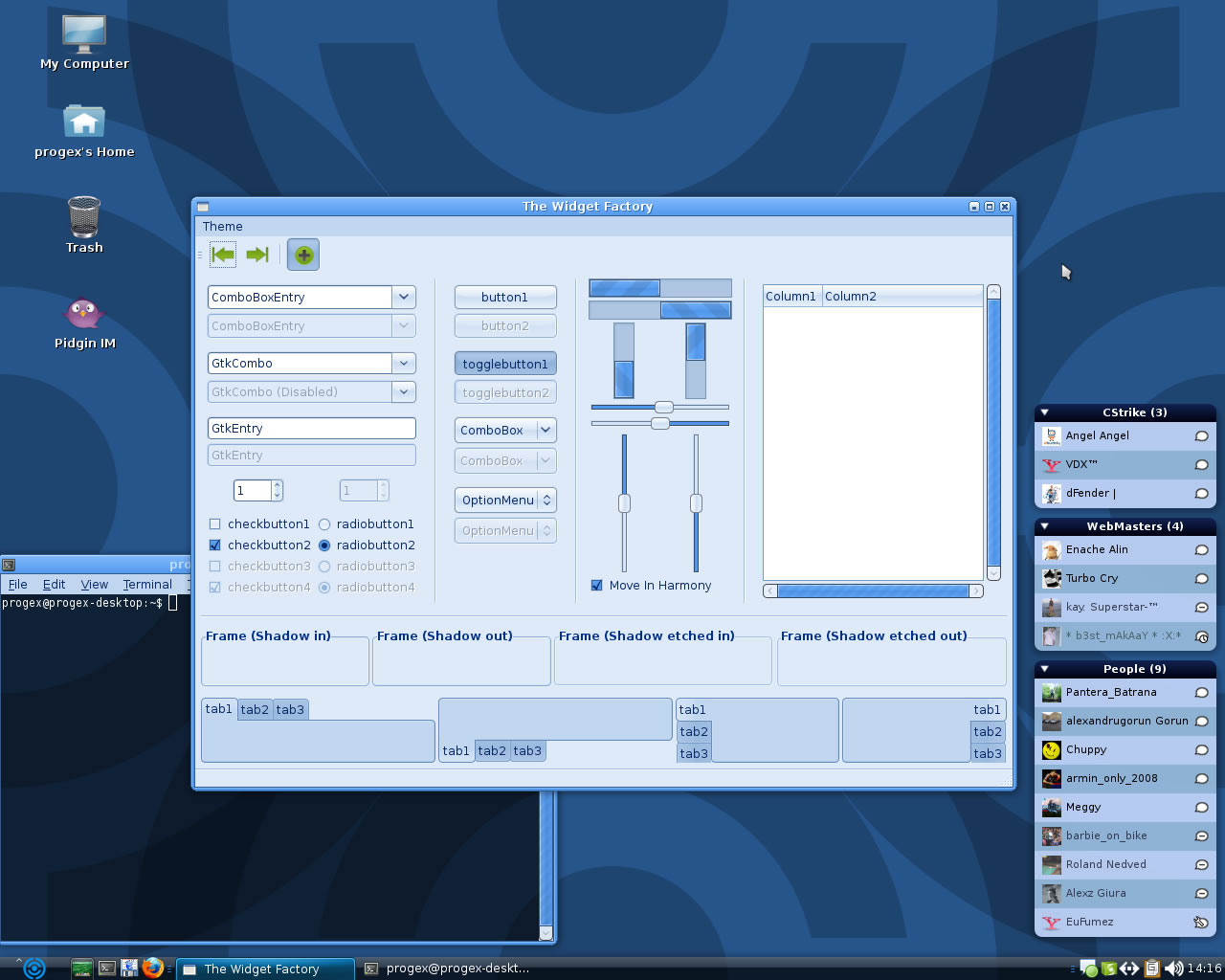Open the My Computer desktop icon

tap(84, 43)
